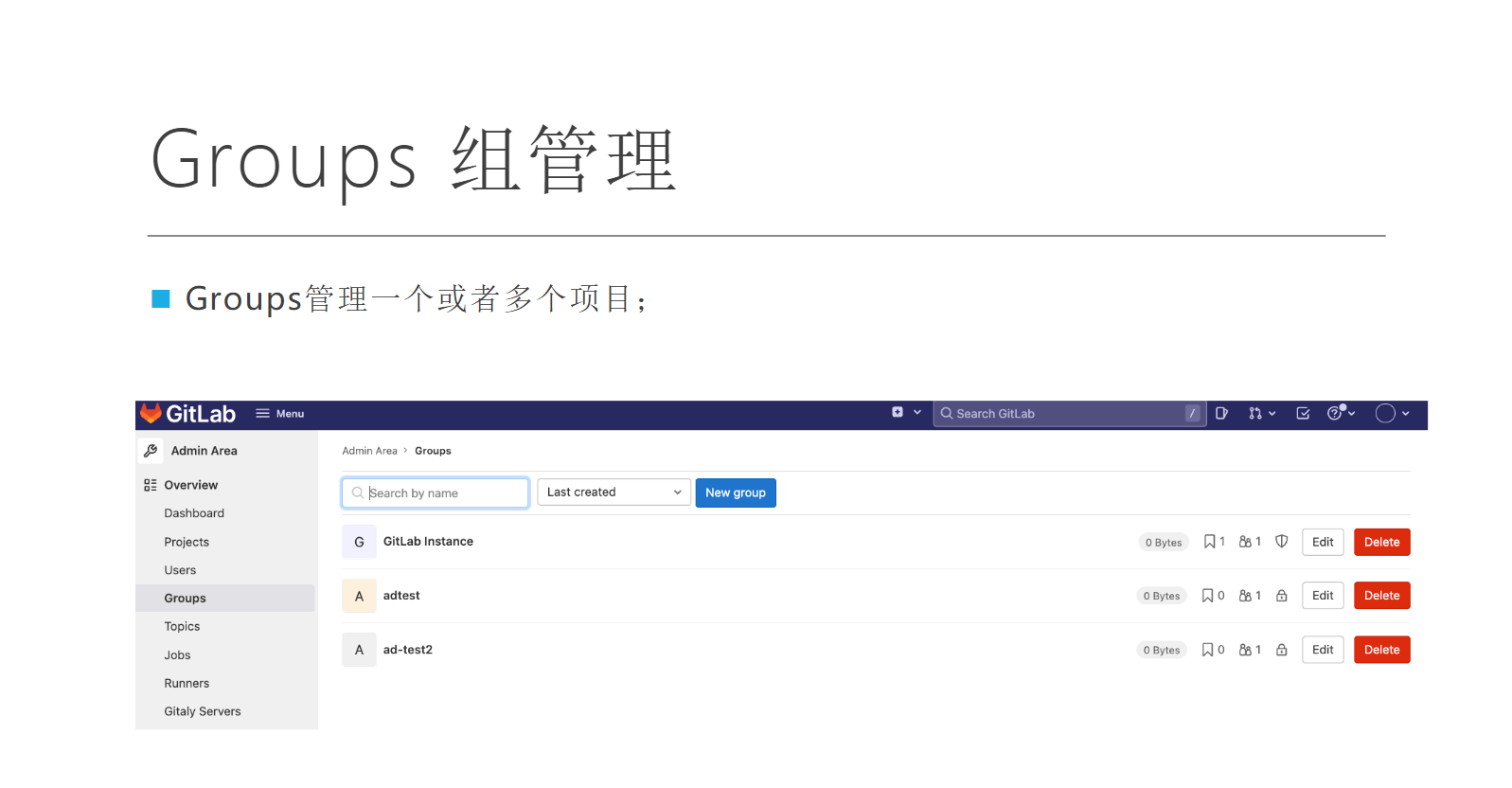Image resolution: width=1512 pixels, height=788 pixels.
Task: Open Jobs in the sidebar
Action: tap(177, 654)
